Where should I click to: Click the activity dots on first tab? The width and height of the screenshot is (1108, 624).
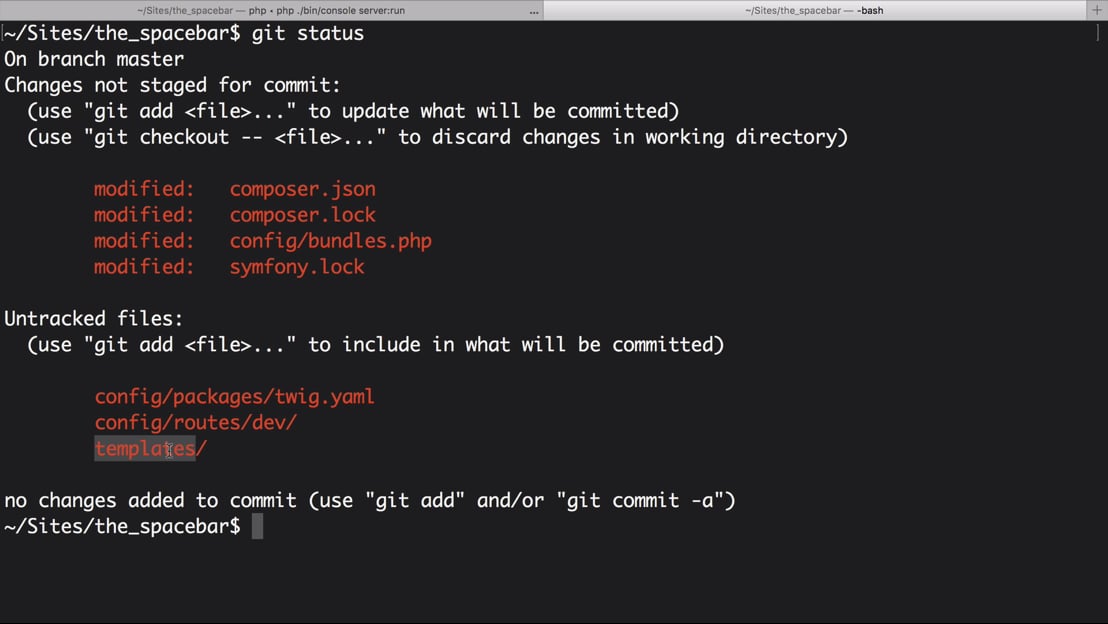pos(534,11)
